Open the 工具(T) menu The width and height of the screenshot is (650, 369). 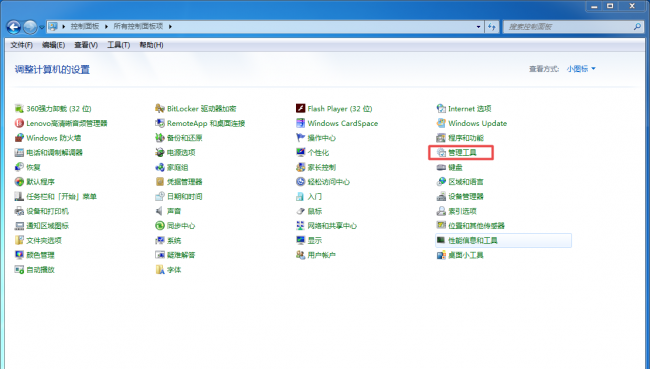click(119, 45)
